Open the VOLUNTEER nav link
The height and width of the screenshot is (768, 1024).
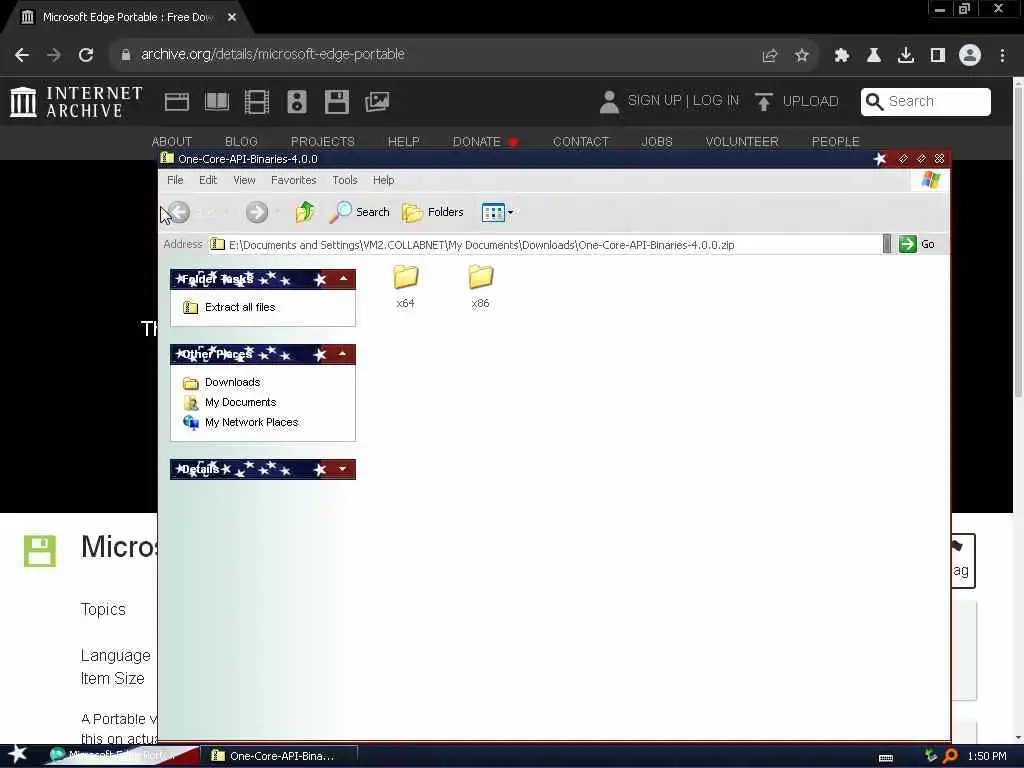click(x=742, y=142)
